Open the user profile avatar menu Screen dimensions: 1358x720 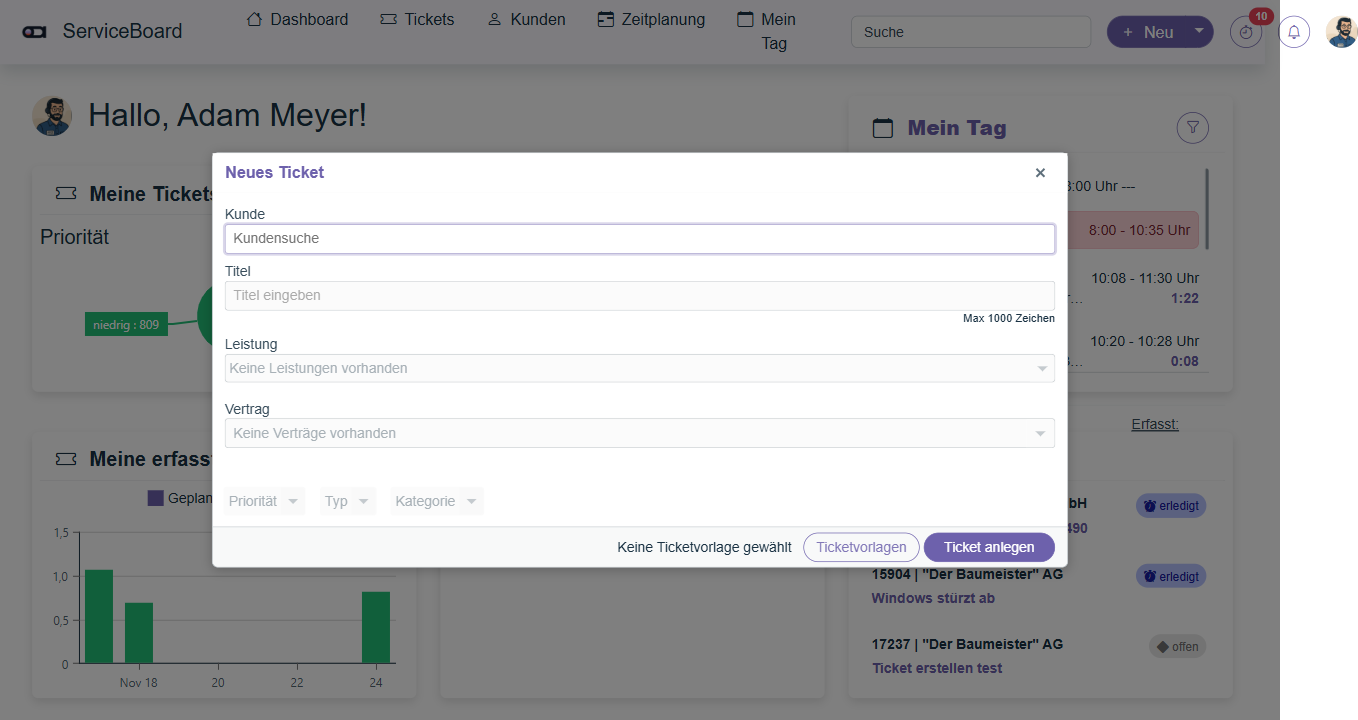click(x=1341, y=32)
